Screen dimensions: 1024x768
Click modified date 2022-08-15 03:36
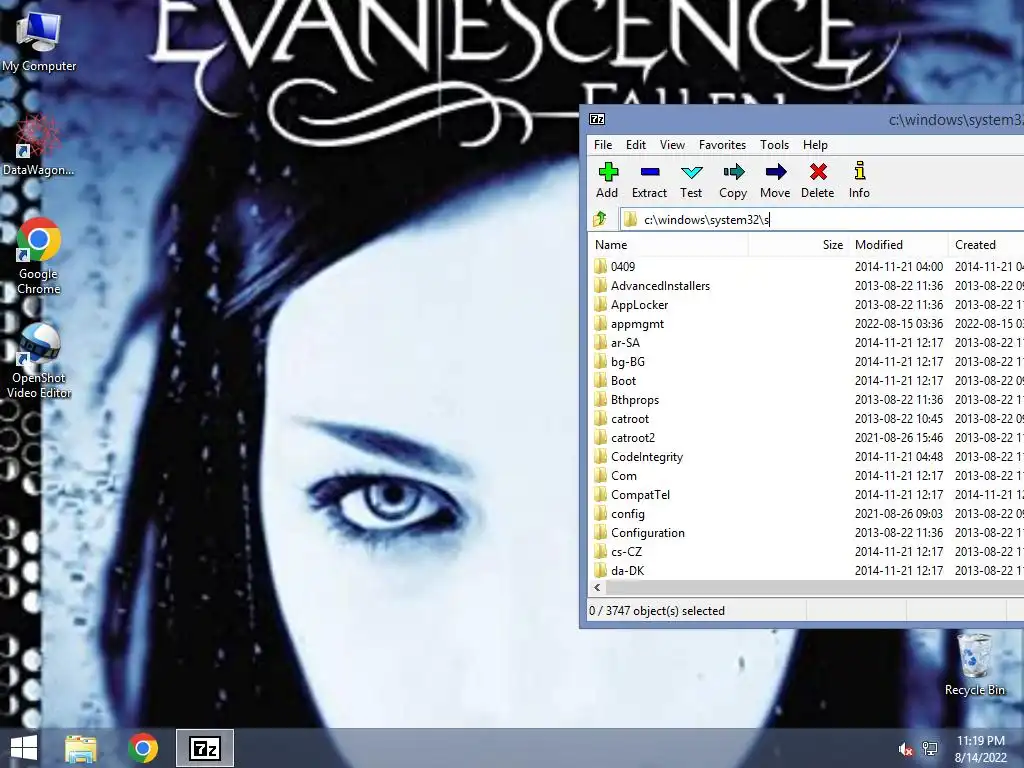[899, 324]
